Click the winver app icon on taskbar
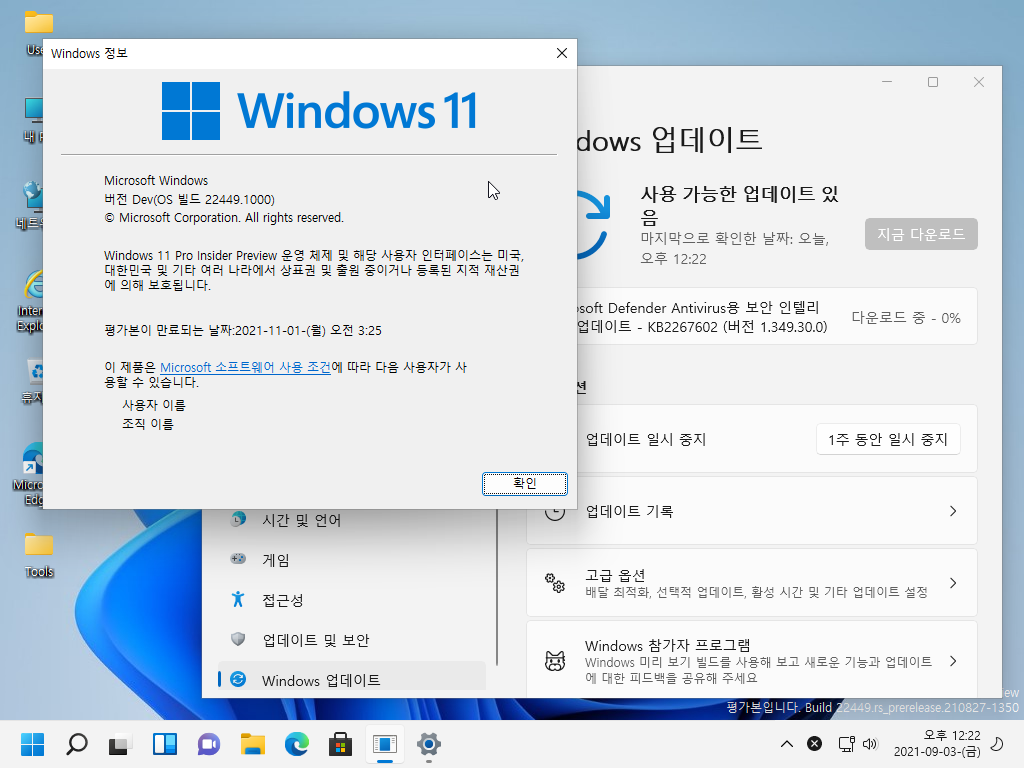The width and height of the screenshot is (1024, 768). click(x=385, y=744)
